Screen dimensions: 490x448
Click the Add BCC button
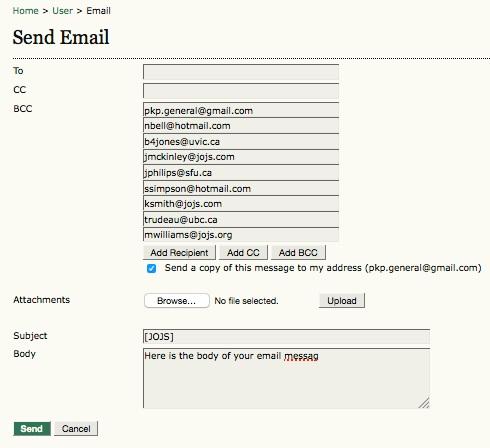tap(298, 253)
